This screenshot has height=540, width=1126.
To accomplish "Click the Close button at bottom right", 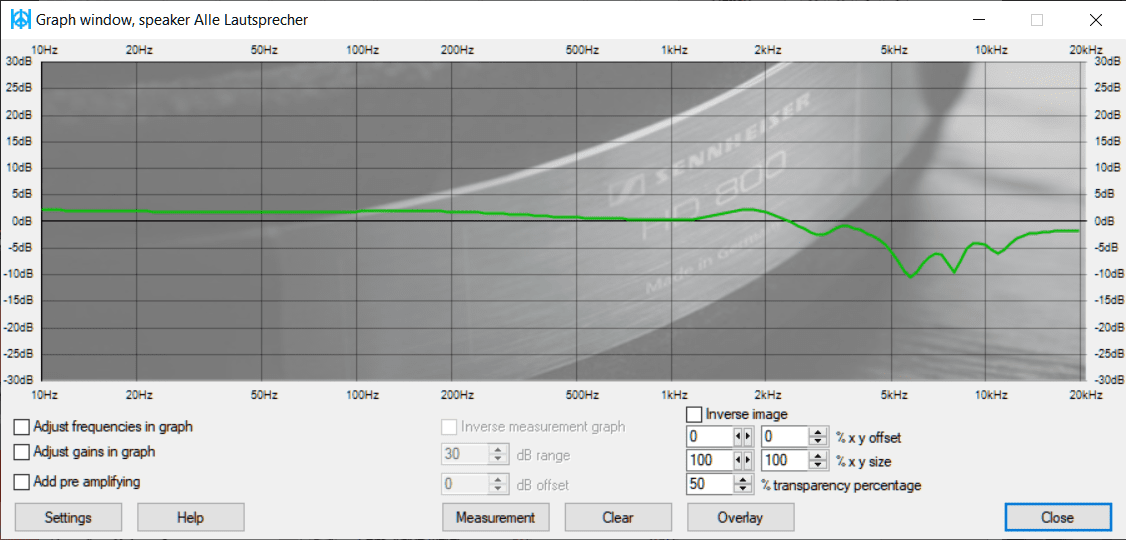I will (x=1057, y=517).
